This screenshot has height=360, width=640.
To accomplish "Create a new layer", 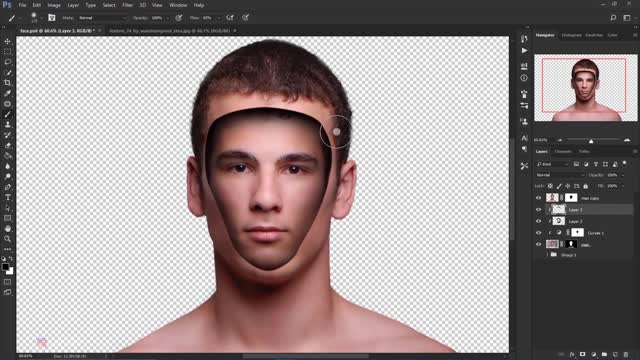I will point(615,354).
